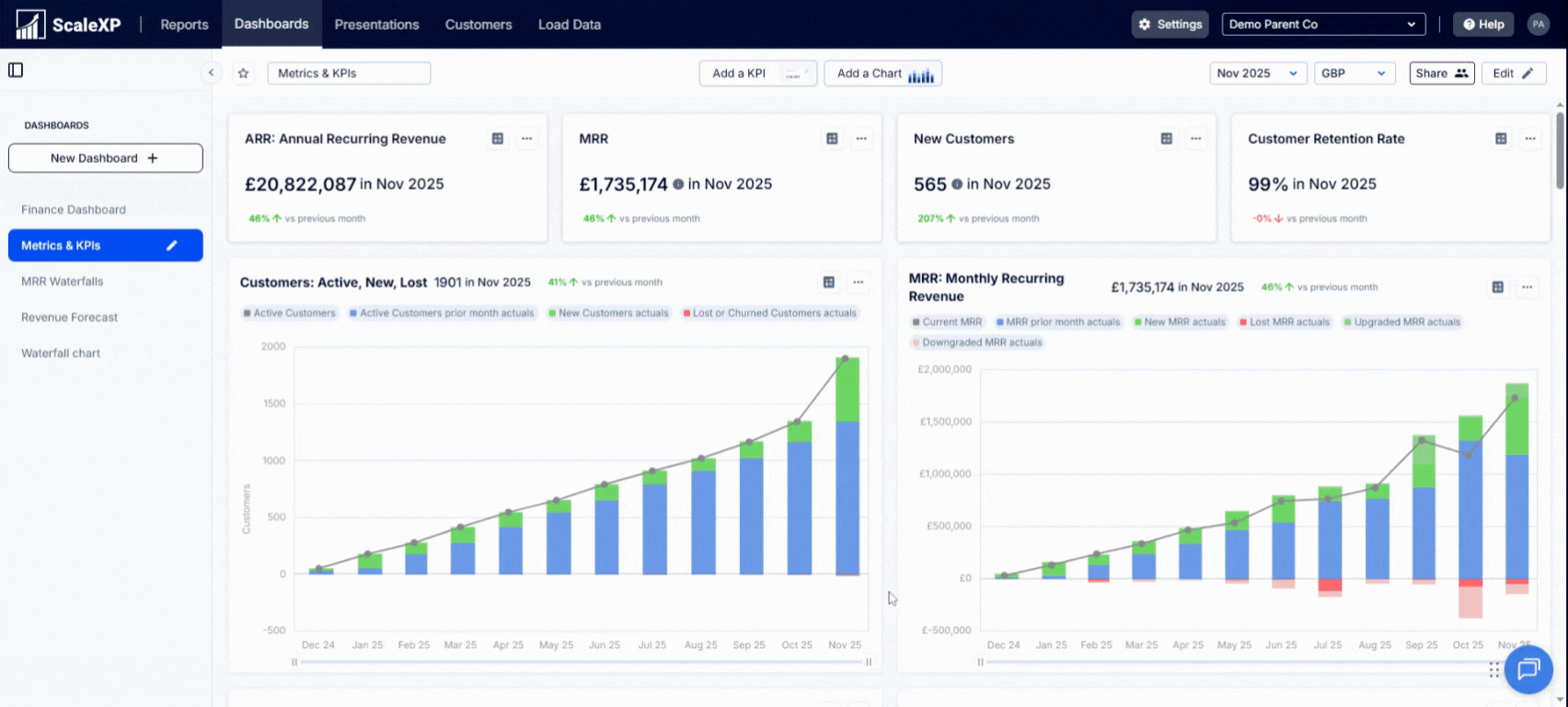Expand the Demo Parent Co selector
The image size is (1568, 707).
coord(1323,25)
